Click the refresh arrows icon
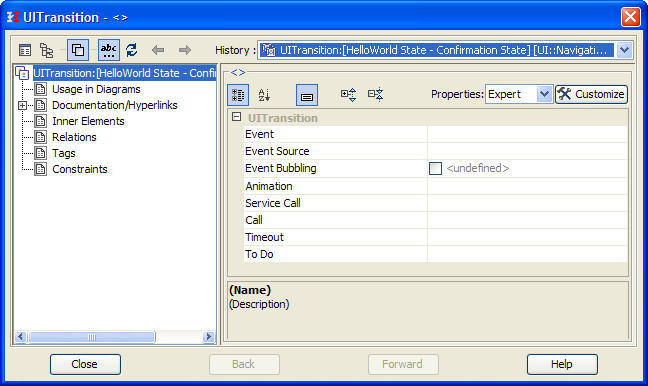Viewport: 648px width, 386px height. (x=132, y=50)
